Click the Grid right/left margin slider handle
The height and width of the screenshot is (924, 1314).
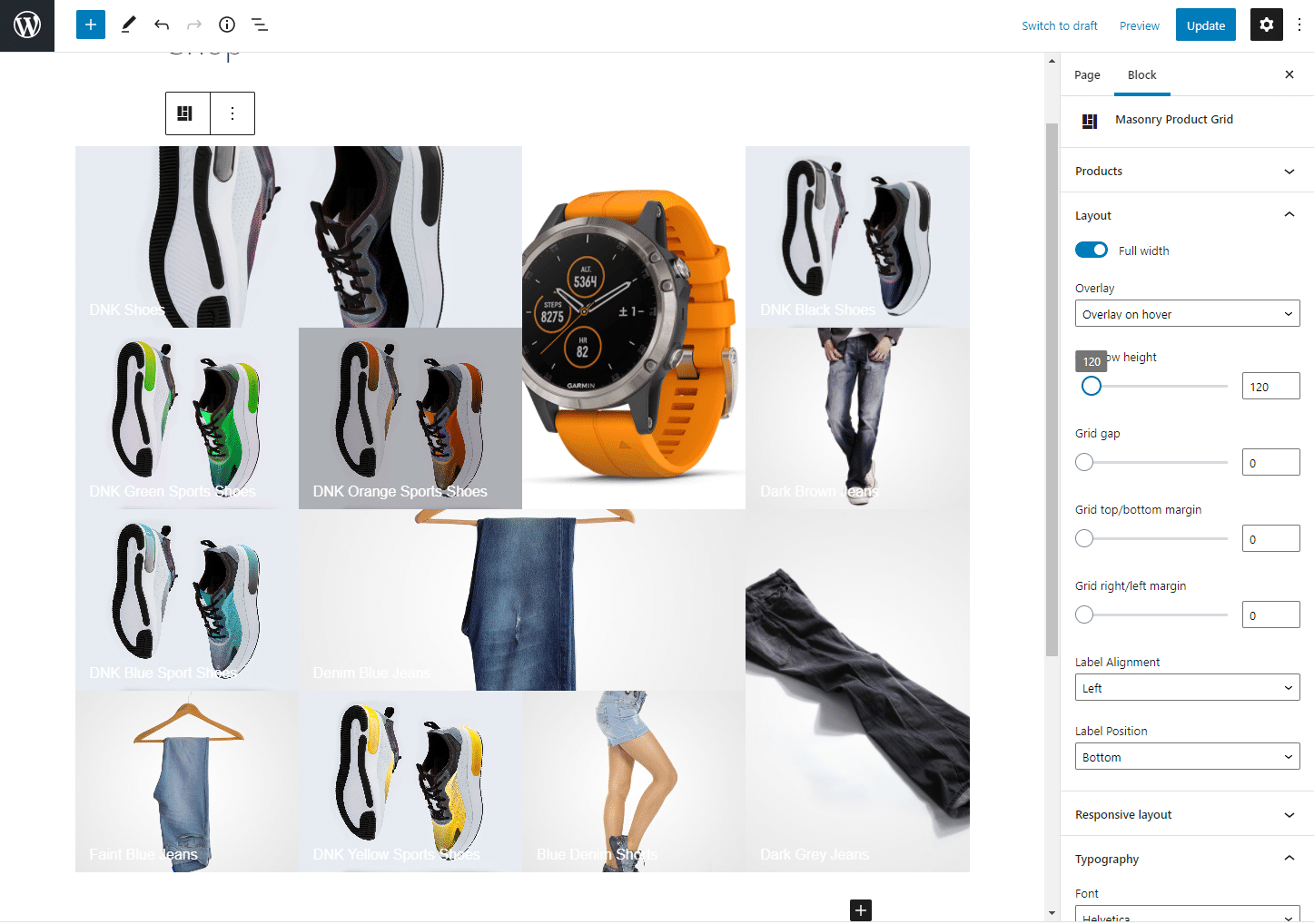click(1084, 614)
